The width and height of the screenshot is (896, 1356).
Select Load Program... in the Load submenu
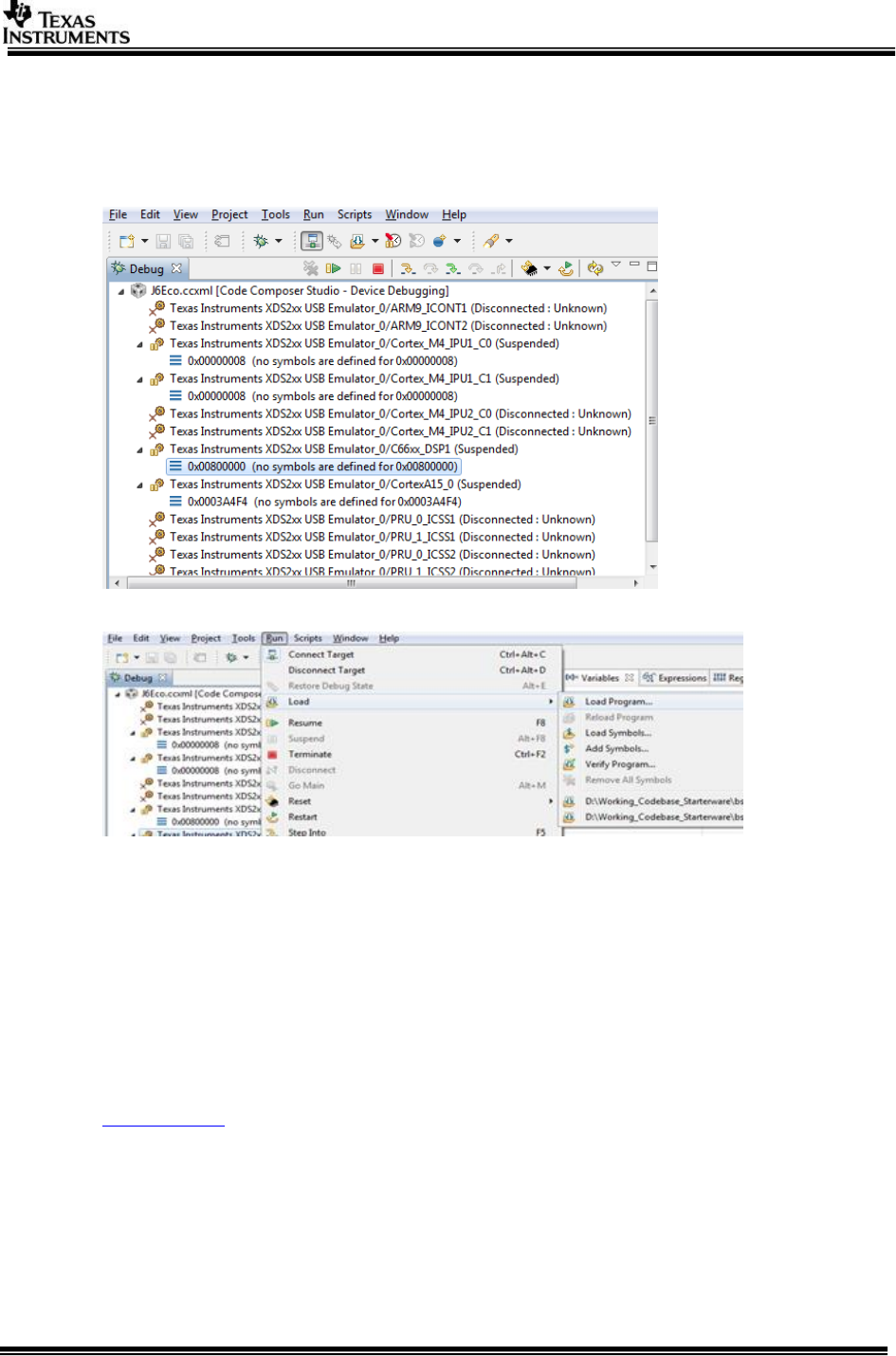click(x=618, y=702)
